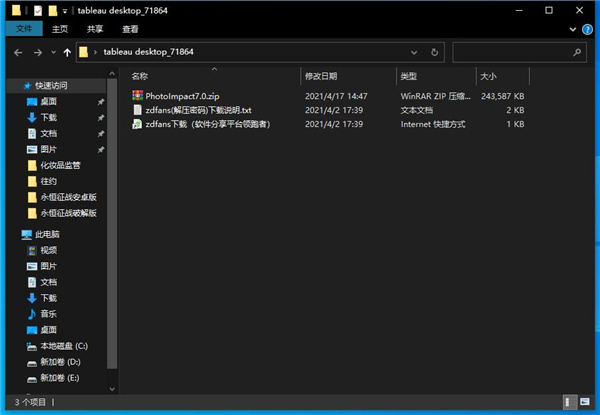Select 此电脑 in navigation pane
This screenshot has height=415, width=600.
point(47,234)
